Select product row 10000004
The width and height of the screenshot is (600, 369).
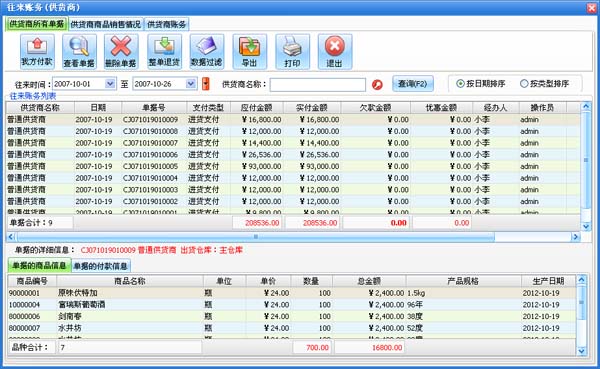coord(292,305)
